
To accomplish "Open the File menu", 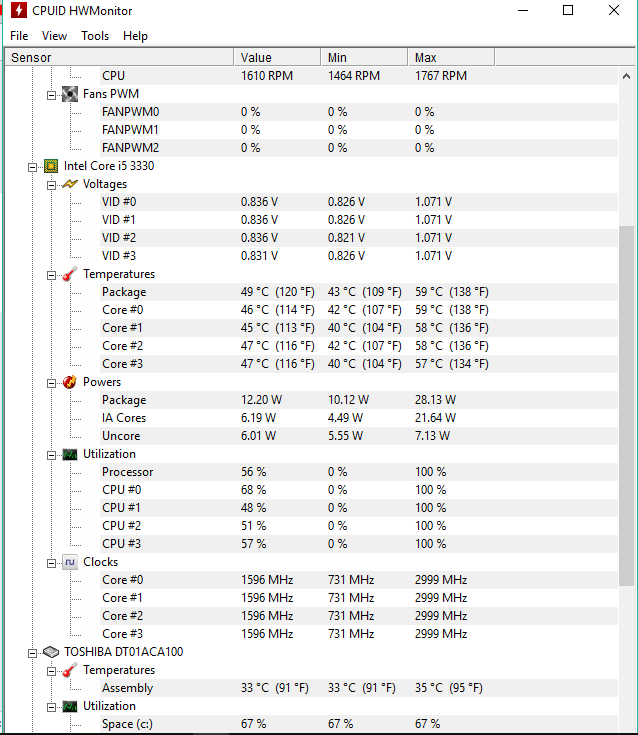I will pos(19,36).
